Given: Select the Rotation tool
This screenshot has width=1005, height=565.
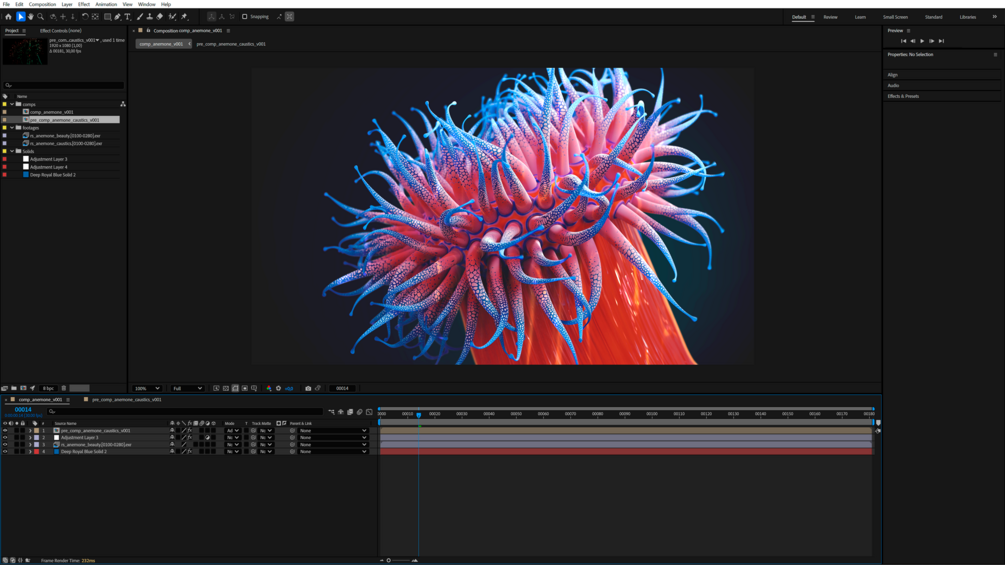Looking at the screenshot, I should 85,17.
